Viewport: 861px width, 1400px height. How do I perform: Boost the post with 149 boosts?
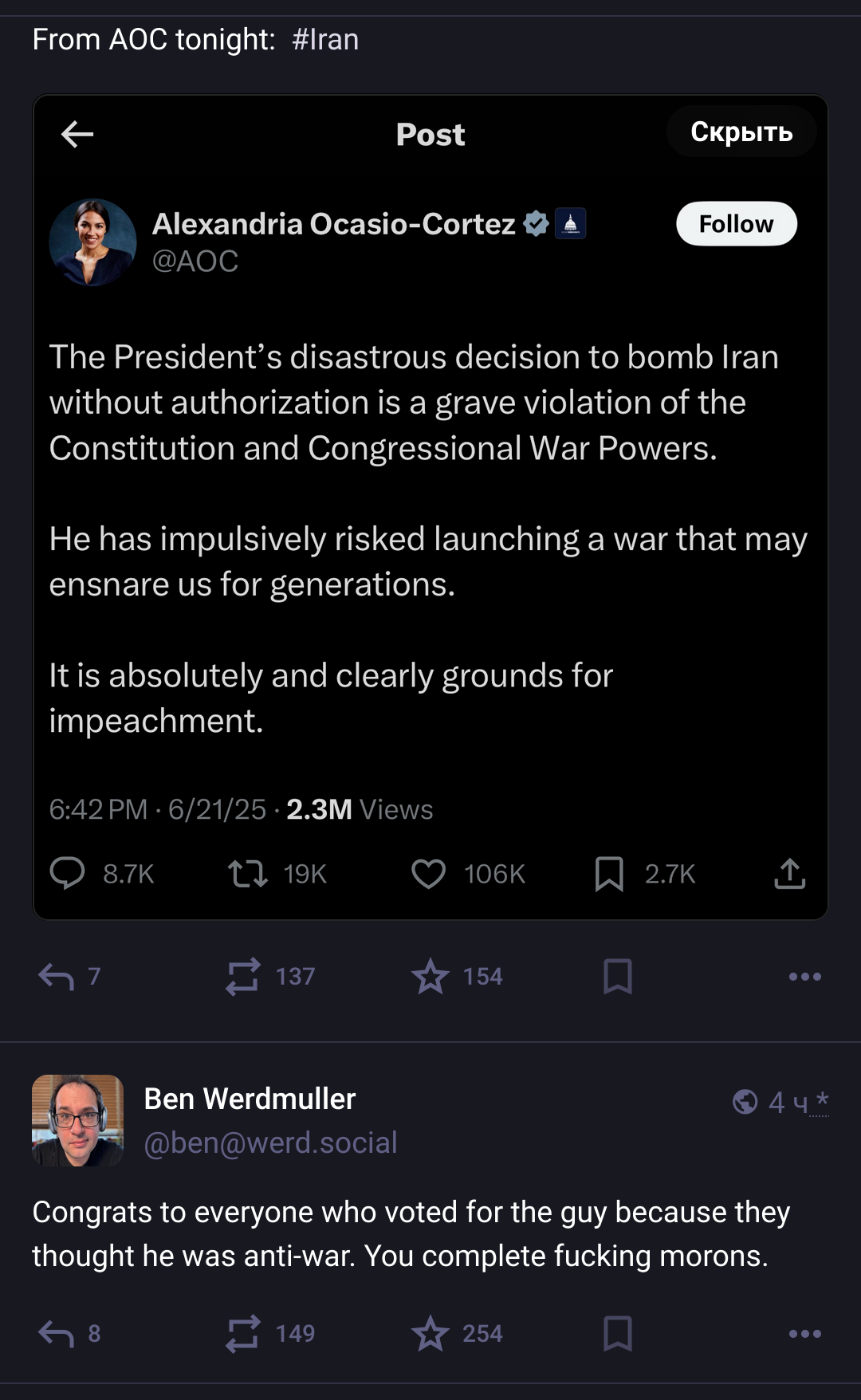coord(243,1333)
